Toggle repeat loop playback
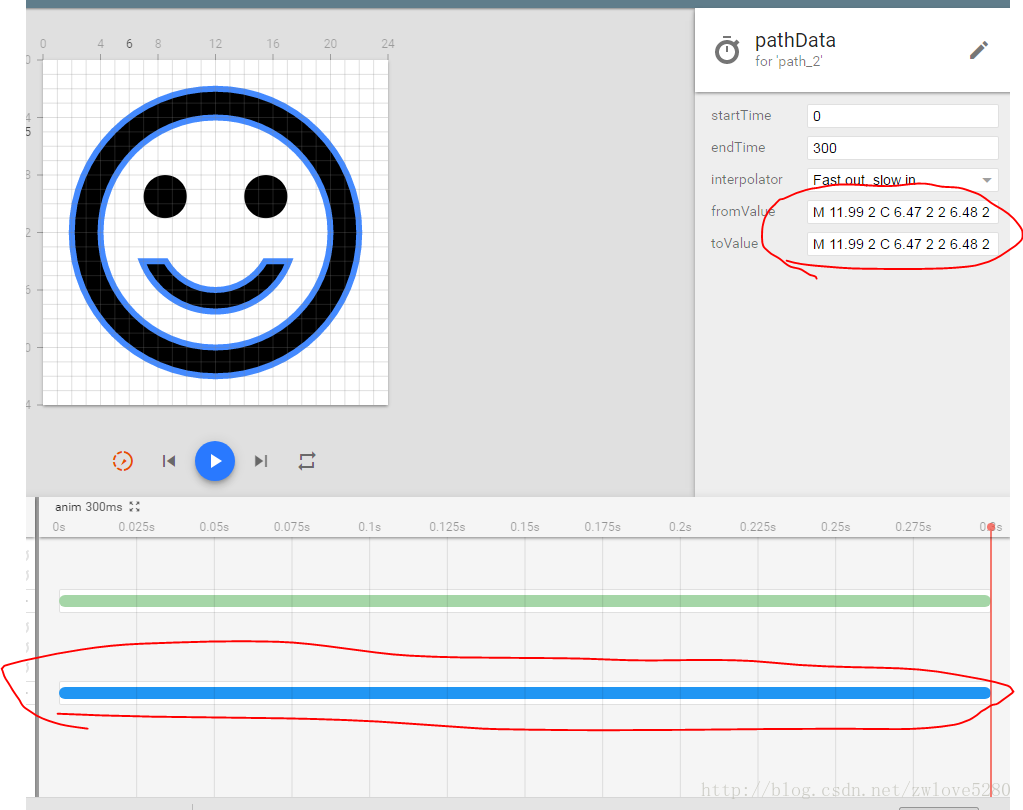 pyautogui.click(x=307, y=461)
